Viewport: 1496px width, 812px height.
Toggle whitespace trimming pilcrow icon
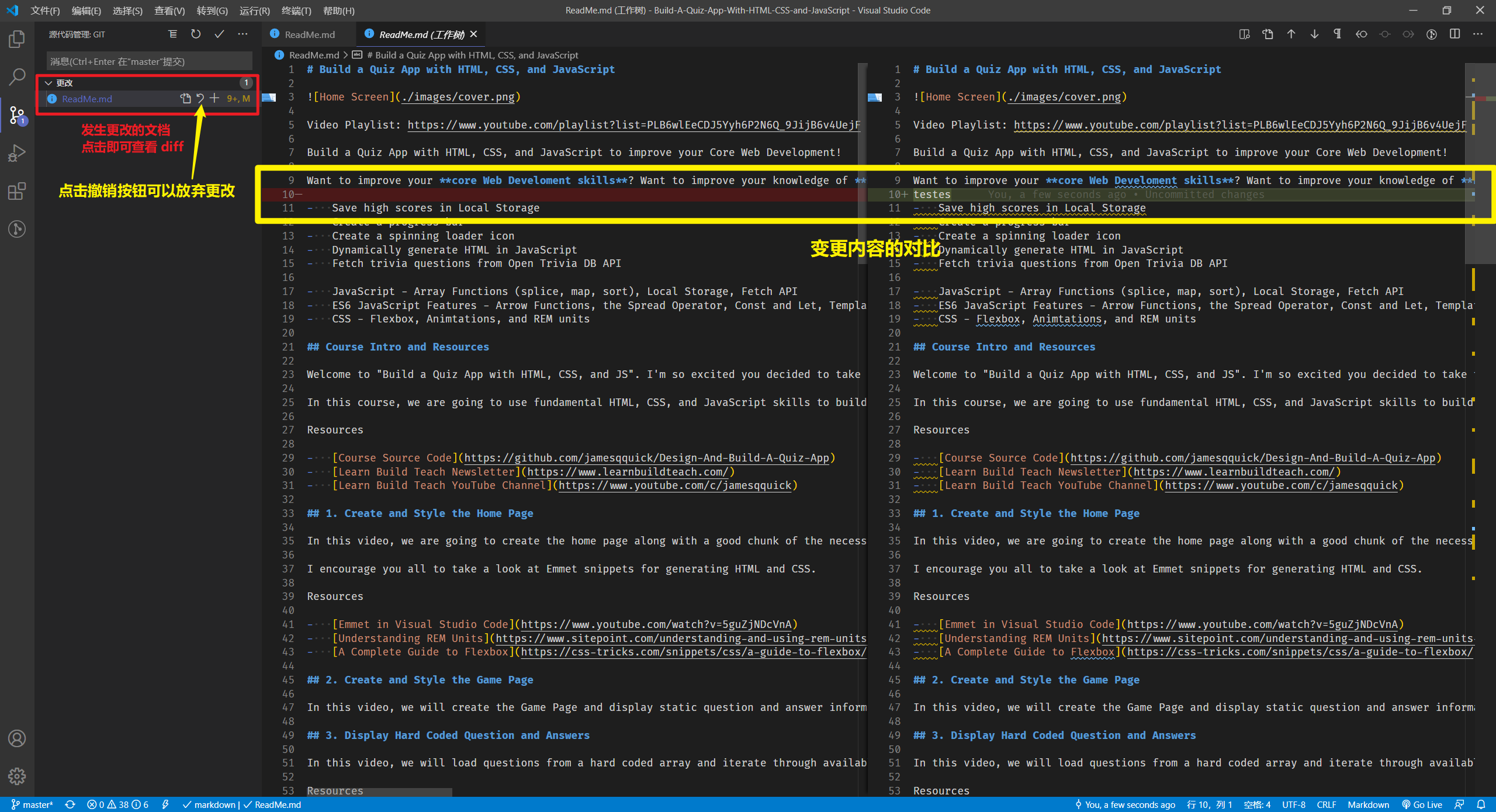point(1338,34)
